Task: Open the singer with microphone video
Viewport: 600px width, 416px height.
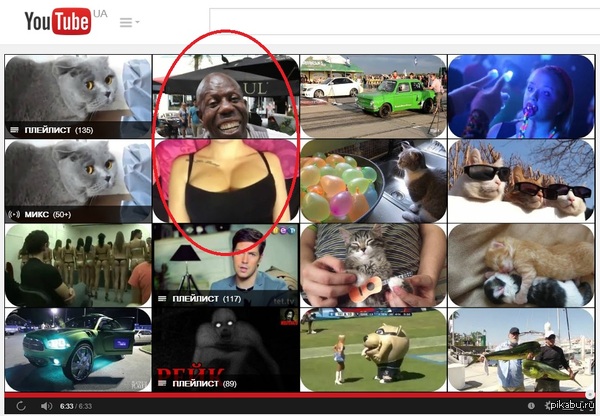Action: [x=521, y=96]
